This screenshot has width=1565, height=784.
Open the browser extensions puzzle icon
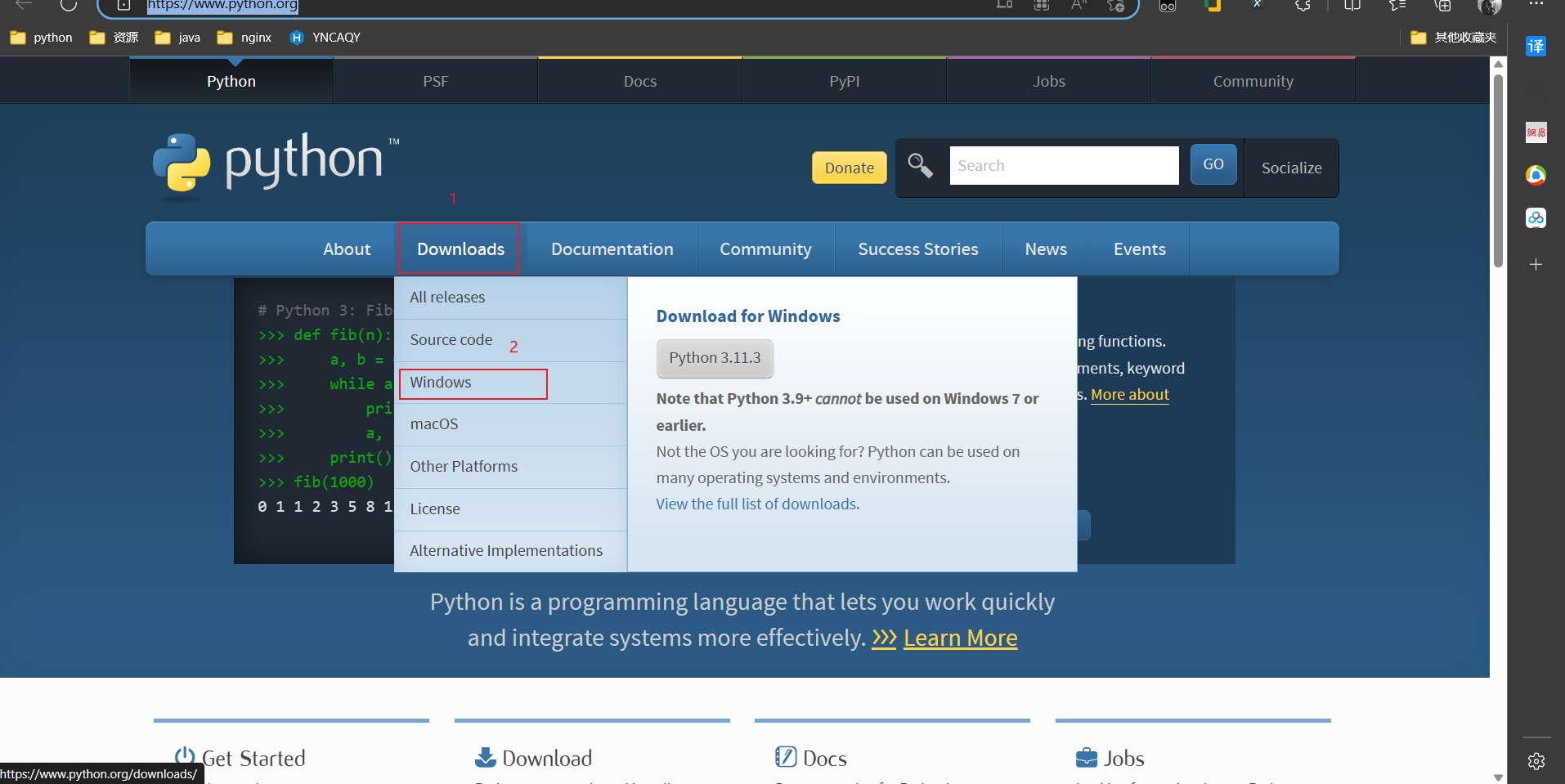click(x=1303, y=6)
